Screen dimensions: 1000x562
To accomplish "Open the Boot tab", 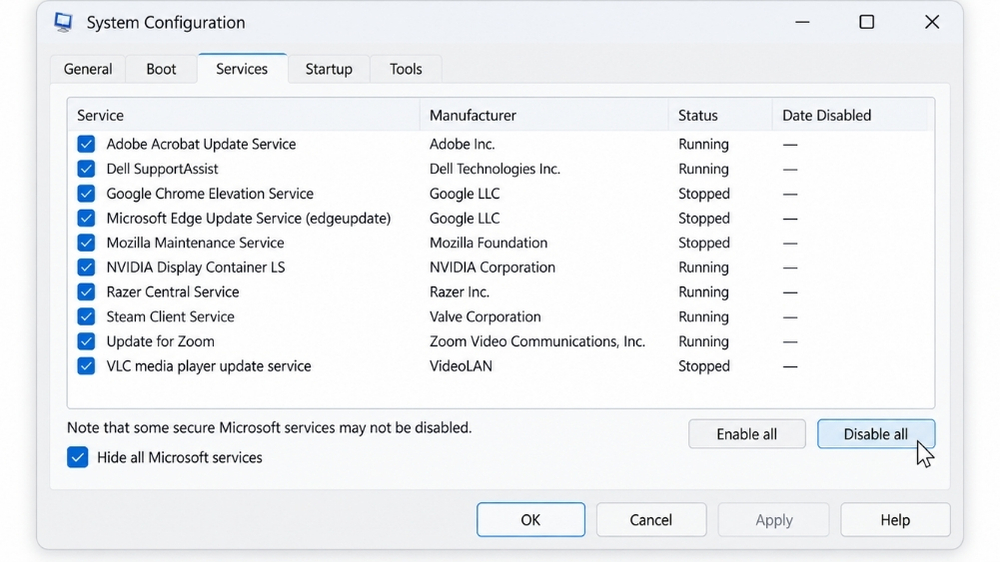I will (161, 69).
